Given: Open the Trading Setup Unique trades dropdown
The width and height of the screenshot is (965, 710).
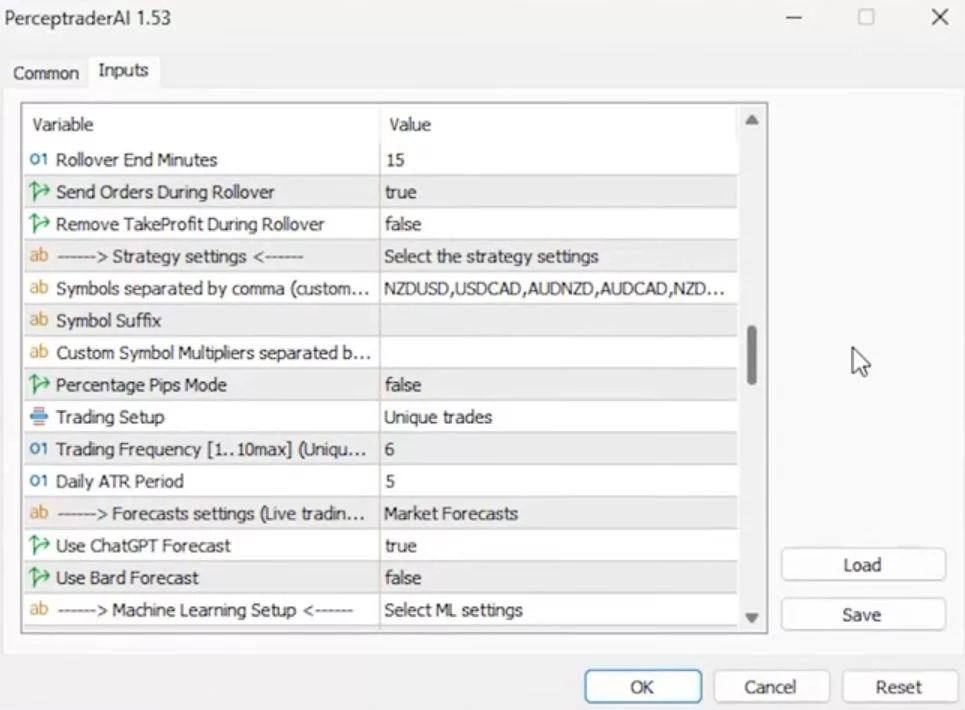Looking at the screenshot, I should click(x=558, y=417).
